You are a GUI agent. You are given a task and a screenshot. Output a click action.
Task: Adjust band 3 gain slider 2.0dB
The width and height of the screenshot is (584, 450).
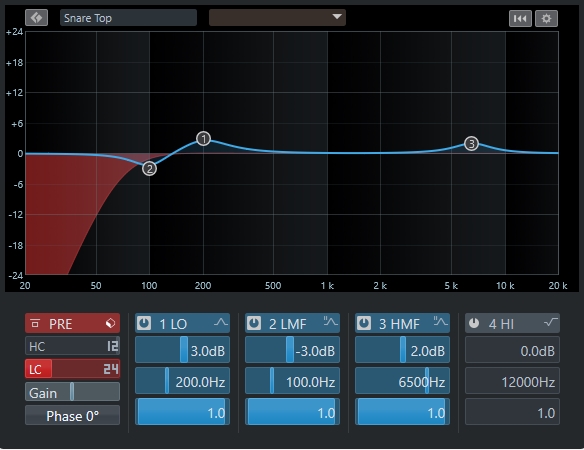(402, 350)
